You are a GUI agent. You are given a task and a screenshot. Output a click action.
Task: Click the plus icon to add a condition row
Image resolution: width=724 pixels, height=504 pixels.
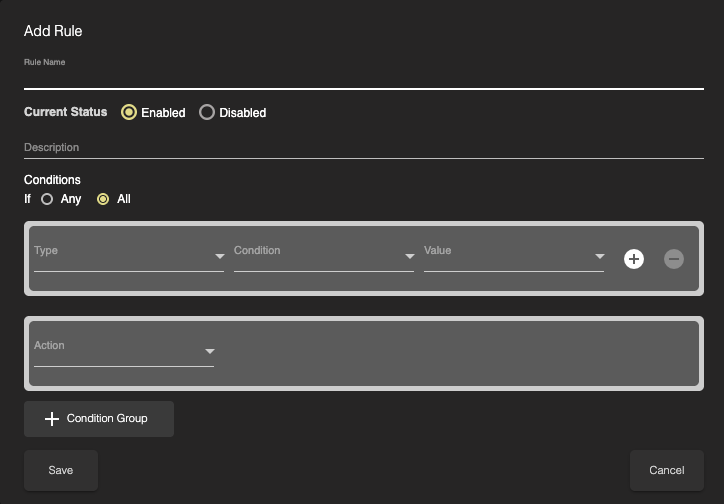coord(633,259)
